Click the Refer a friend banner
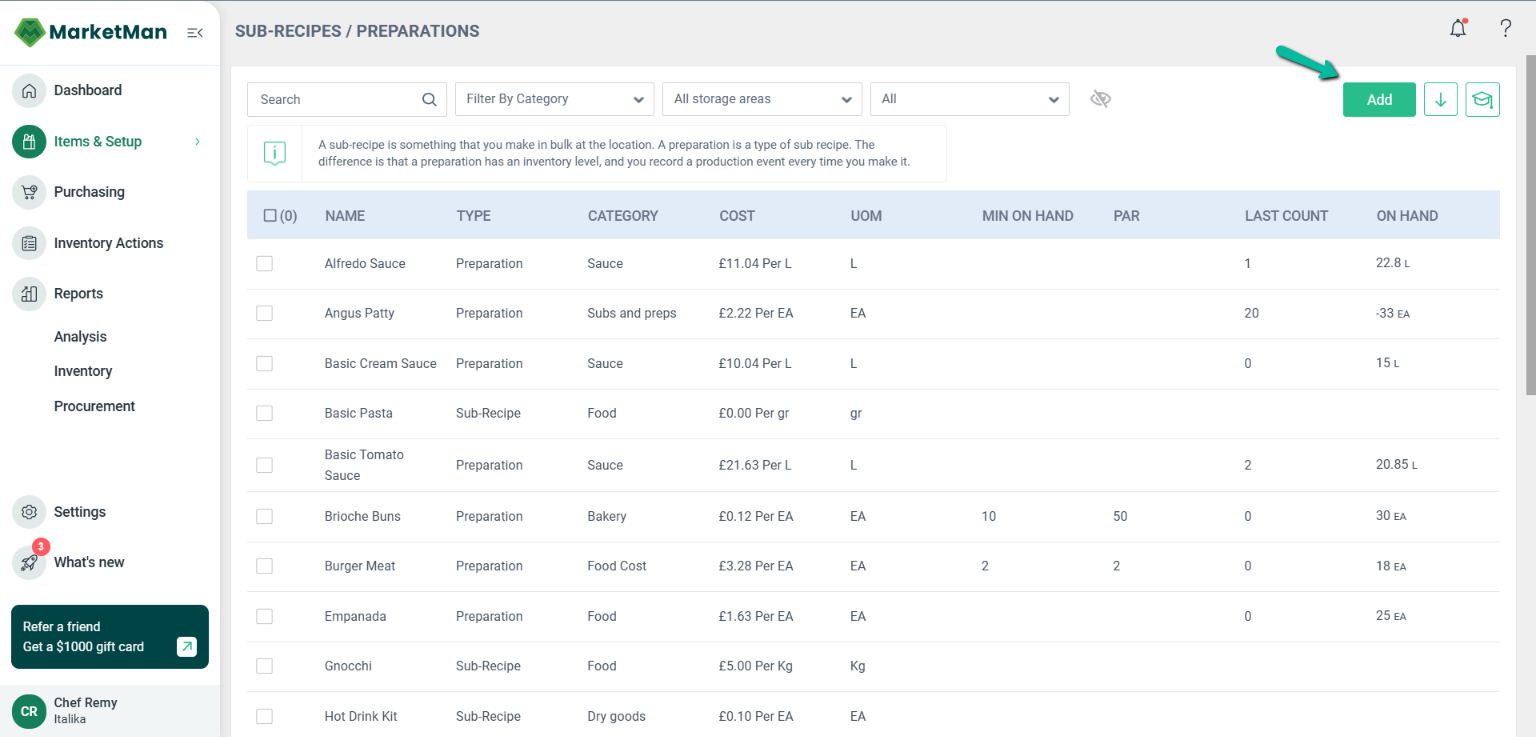Screen dimensions: 1536x737 (110, 637)
